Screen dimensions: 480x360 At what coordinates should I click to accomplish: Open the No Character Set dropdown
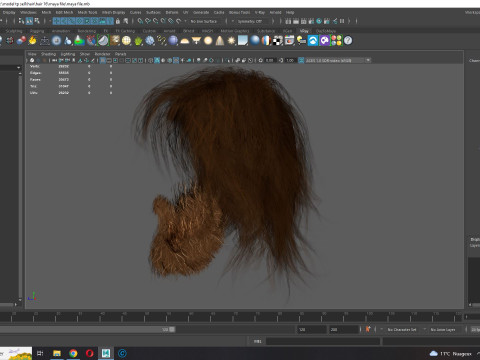(x=402, y=329)
